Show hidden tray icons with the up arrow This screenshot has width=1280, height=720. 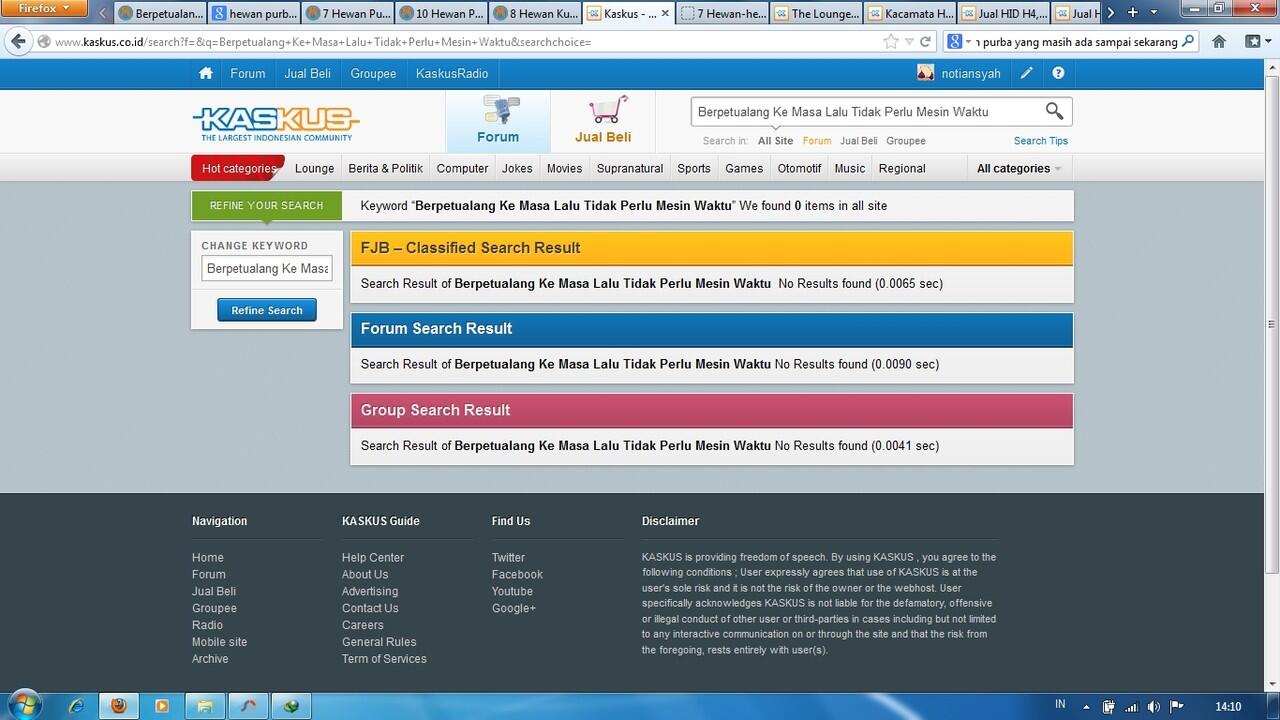click(1088, 707)
